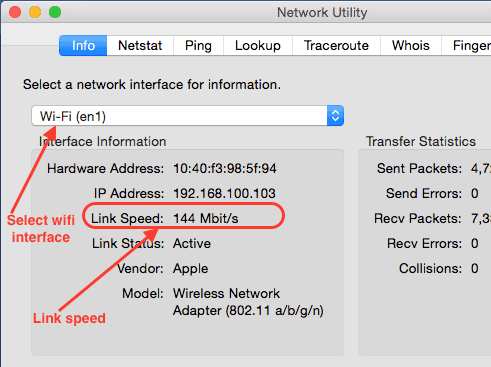Click the Model label
Image resolution: width=491 pixels, height=367 pixels.
point(143,293)
